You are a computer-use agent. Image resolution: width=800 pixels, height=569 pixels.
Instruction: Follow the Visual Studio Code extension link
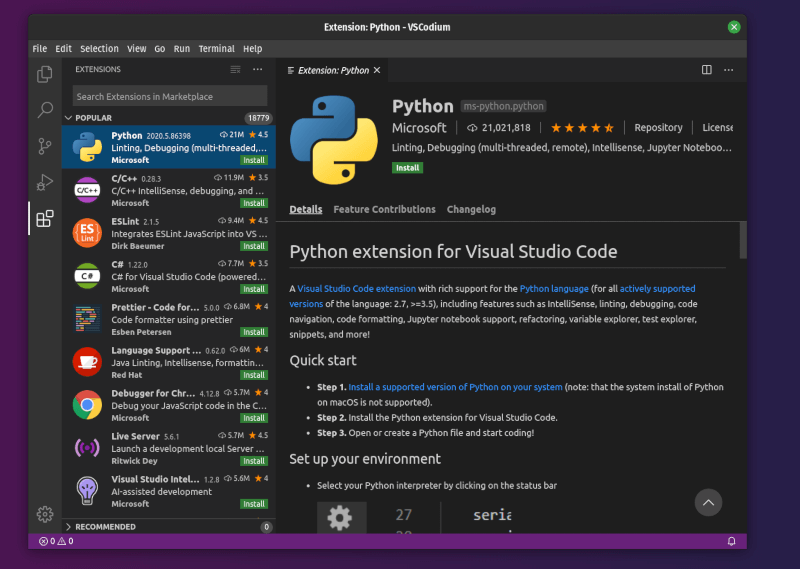357,289
